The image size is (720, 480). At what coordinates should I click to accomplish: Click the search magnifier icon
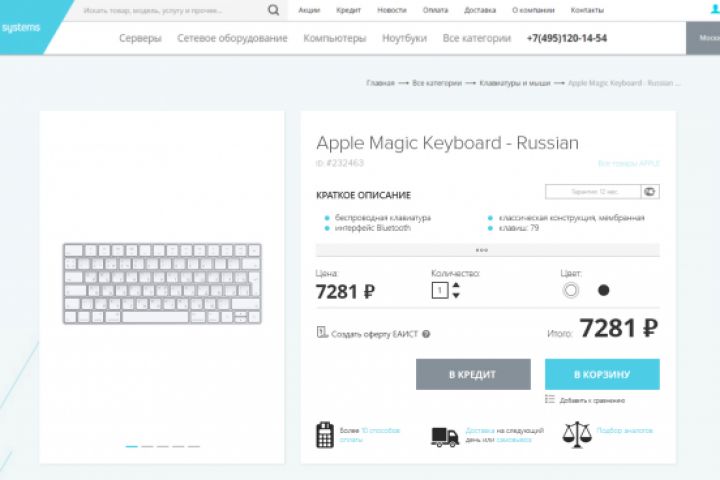tap(274, 10)
